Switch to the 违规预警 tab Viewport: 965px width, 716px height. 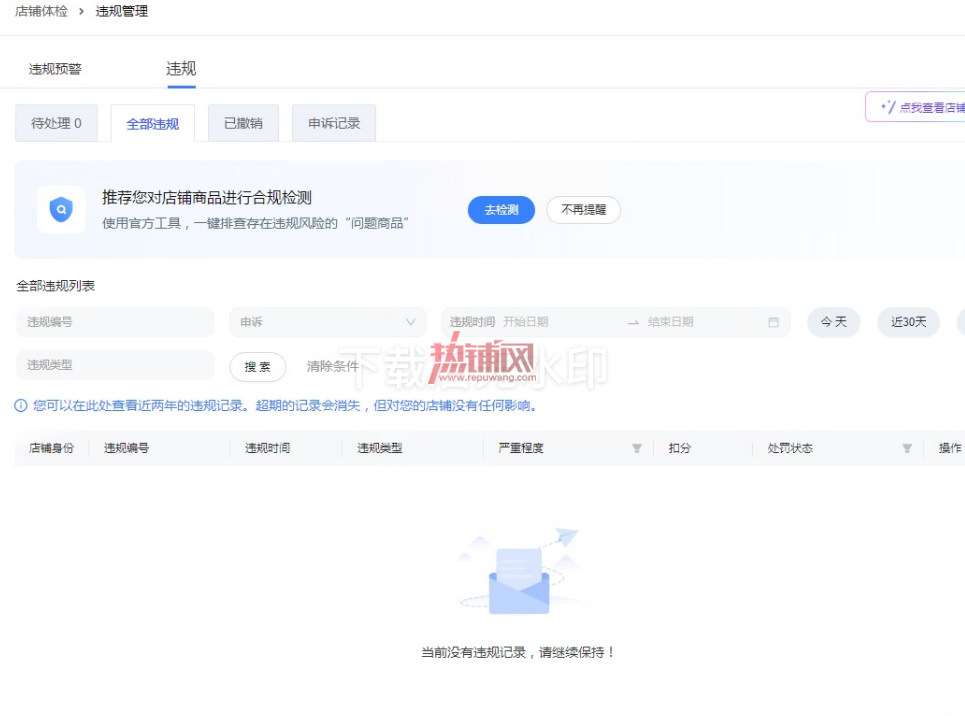click(x=55, y=69)
